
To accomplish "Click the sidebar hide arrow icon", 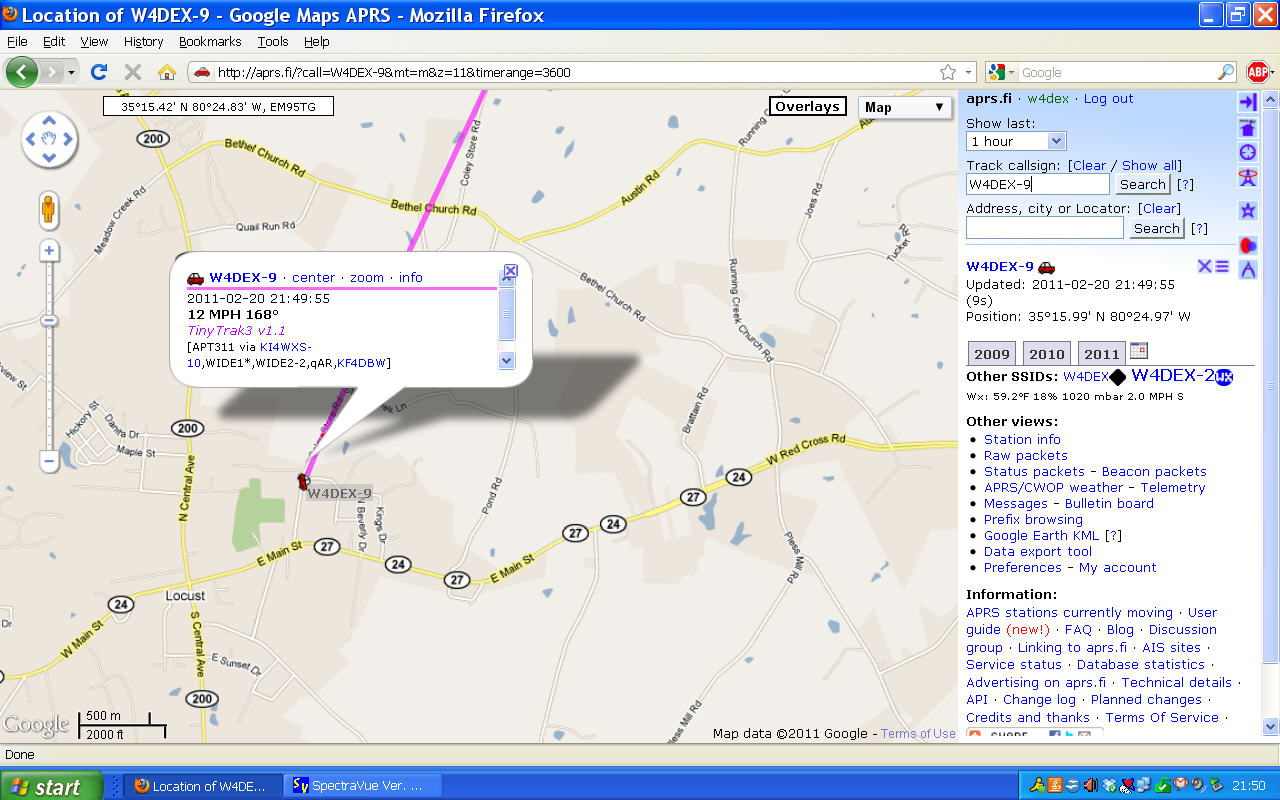I will [x=1247, y=102].
